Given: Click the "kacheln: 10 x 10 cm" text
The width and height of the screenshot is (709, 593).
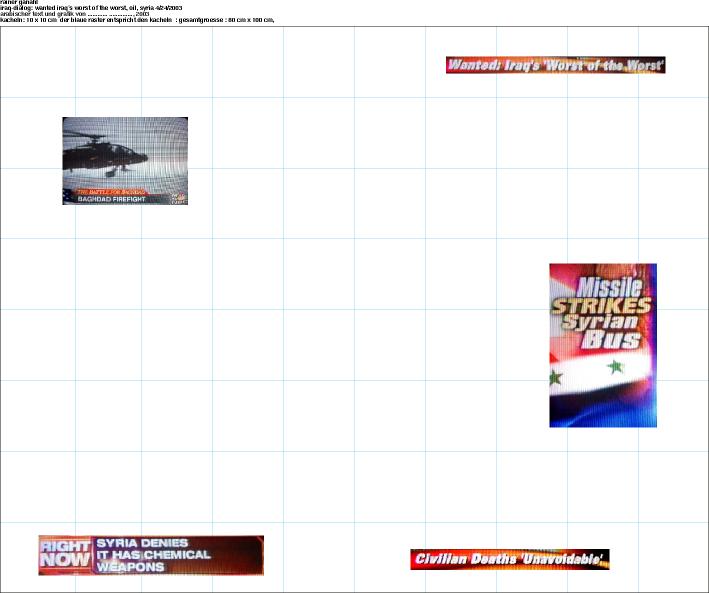Looking at the screenshot, I should 28,21.
